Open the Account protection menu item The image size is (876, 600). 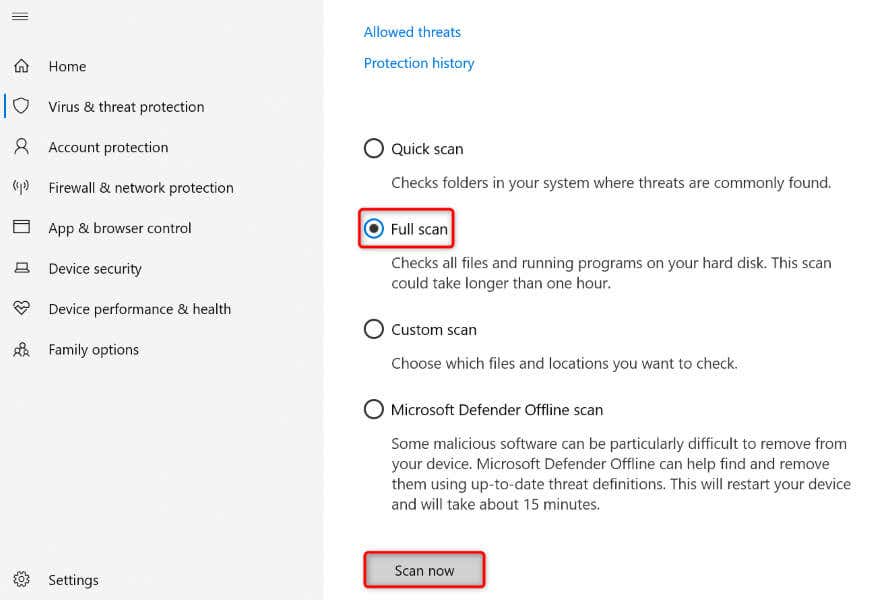(x=108, y=147)
